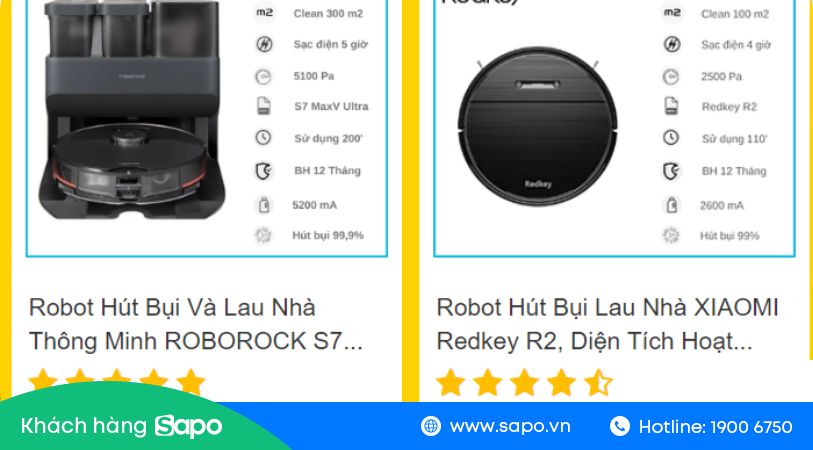Click the battery icon next to 5200 mA

pyautogui.click(x=264, y=205)
